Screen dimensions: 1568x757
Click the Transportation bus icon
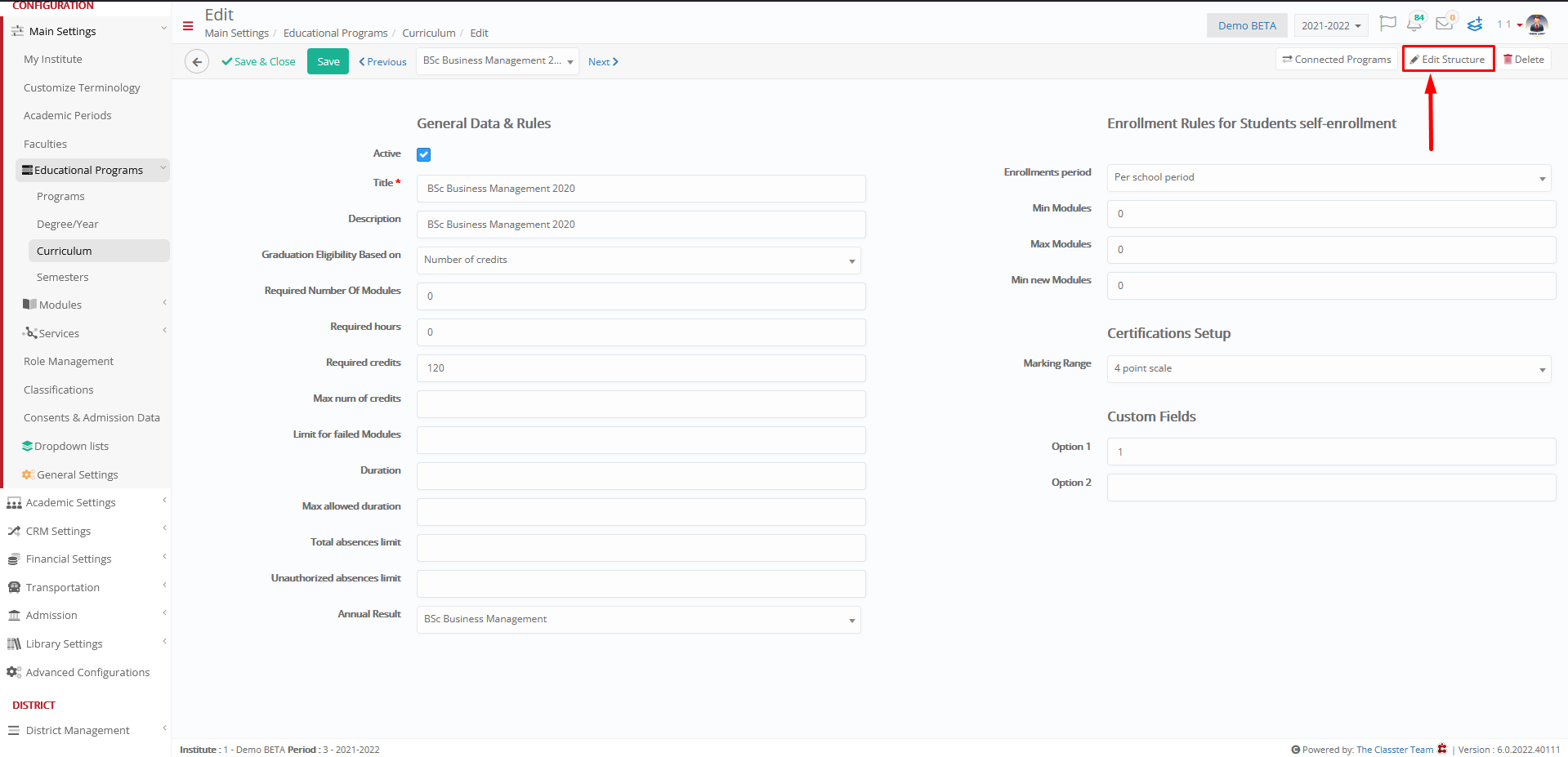(x=14, y=587)
